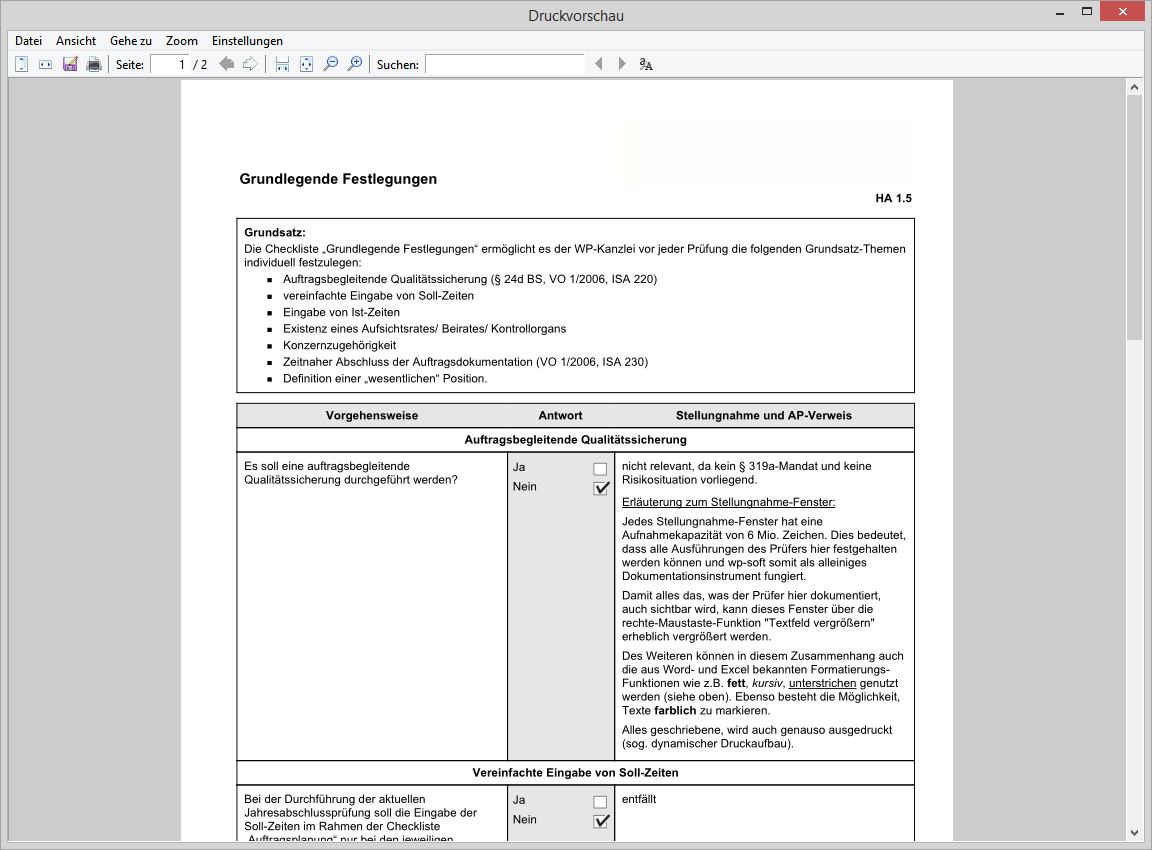
Task: Expand the Zoom menu
Action: [182, 41]
